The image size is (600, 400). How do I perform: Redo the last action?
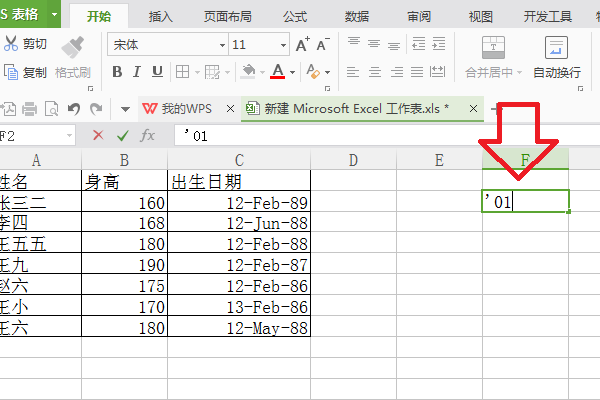coord(96,109)
